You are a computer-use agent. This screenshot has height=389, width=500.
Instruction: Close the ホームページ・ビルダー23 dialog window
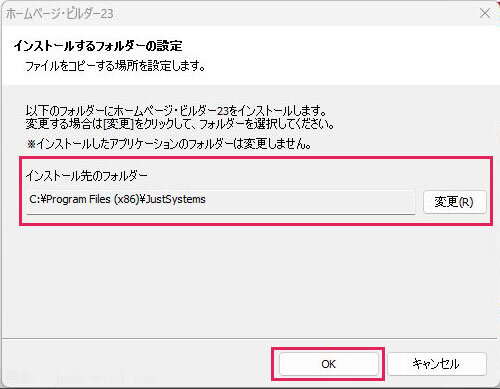tap(485, 14)
